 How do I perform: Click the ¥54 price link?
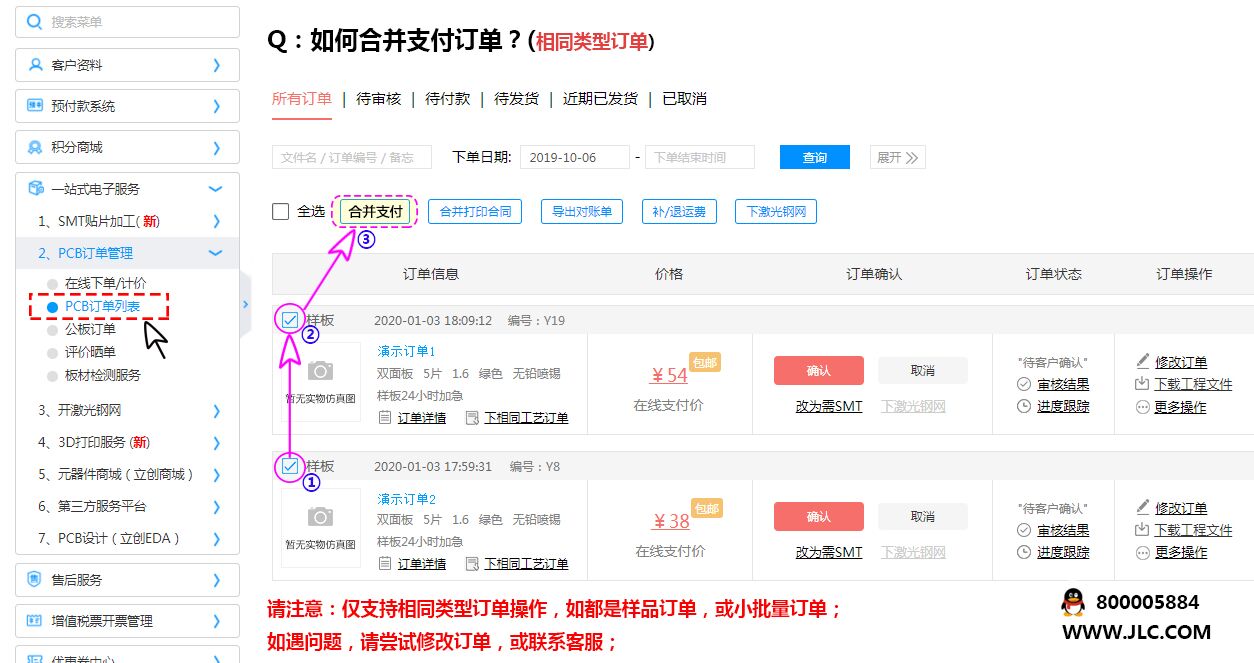[x=669, y=375]
